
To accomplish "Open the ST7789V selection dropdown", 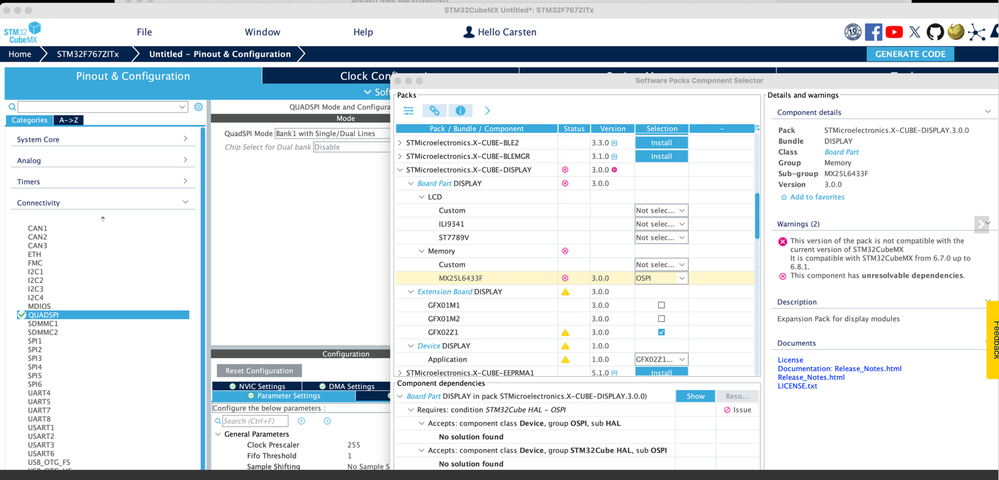I will [661, 237].
